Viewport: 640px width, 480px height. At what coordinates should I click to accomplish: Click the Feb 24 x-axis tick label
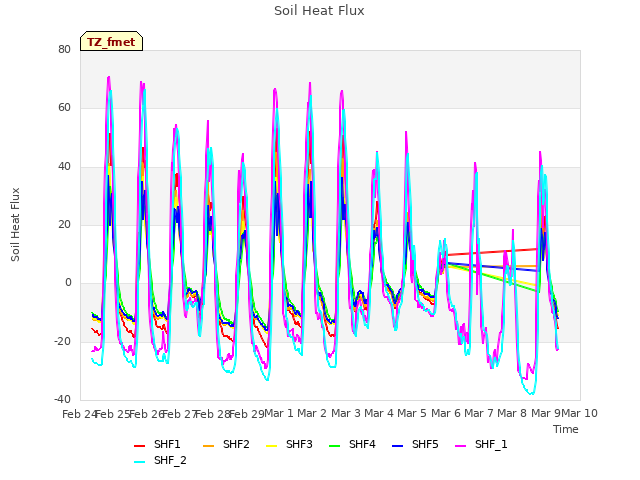pos(79,414)
